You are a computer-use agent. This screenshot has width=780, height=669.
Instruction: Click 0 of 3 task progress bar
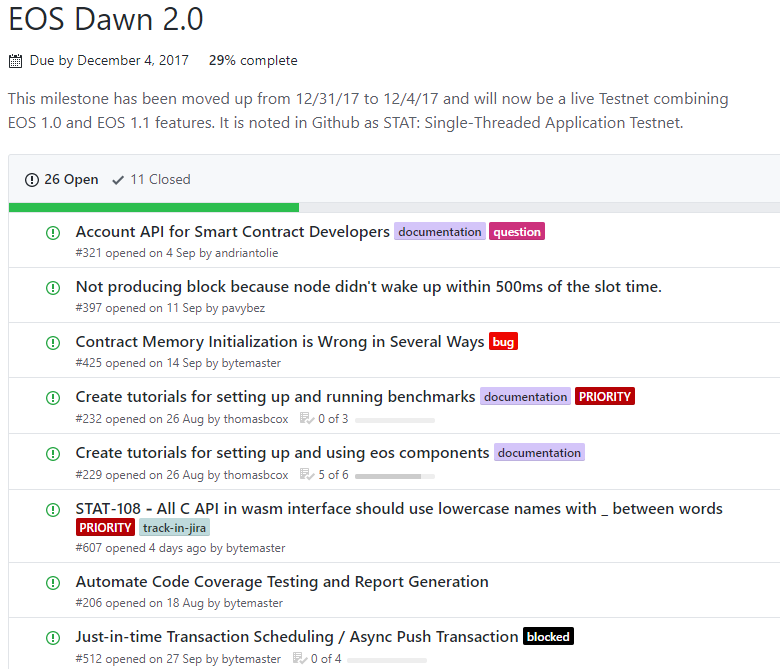coord(394,420)
